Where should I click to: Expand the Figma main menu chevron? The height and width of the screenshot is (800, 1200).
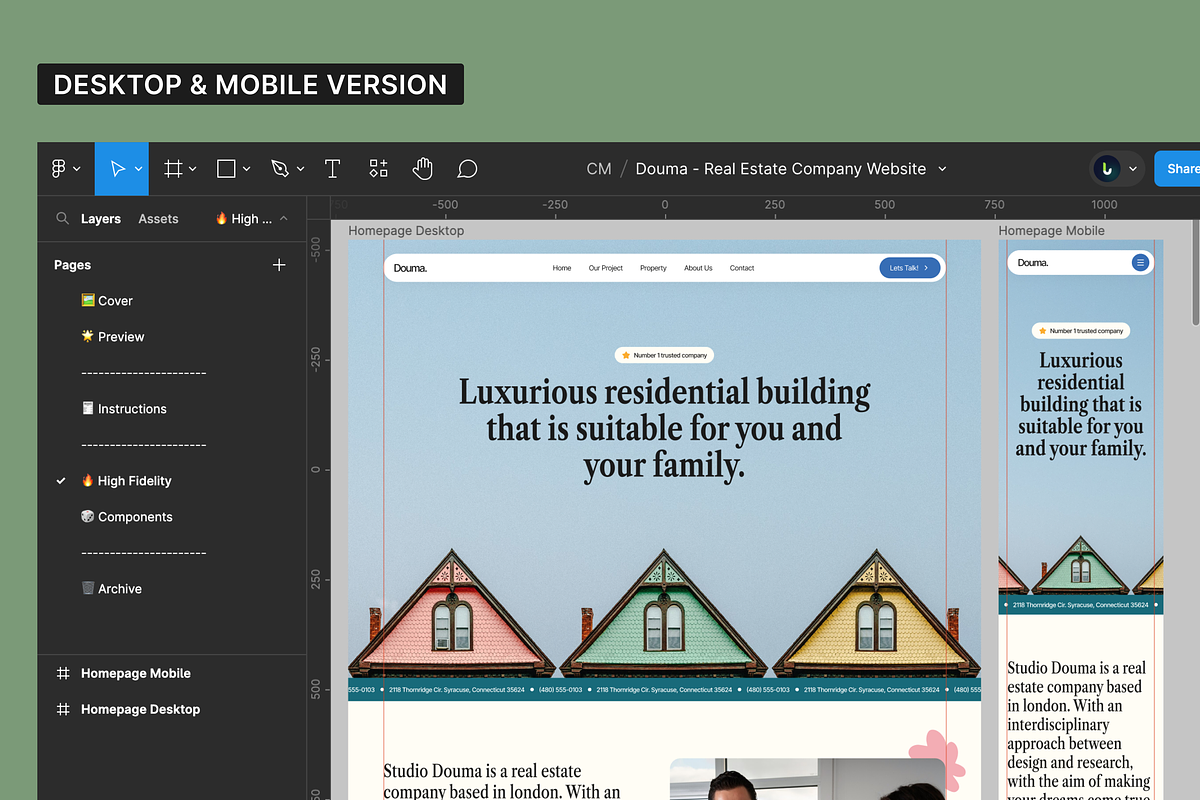point(77,169)
